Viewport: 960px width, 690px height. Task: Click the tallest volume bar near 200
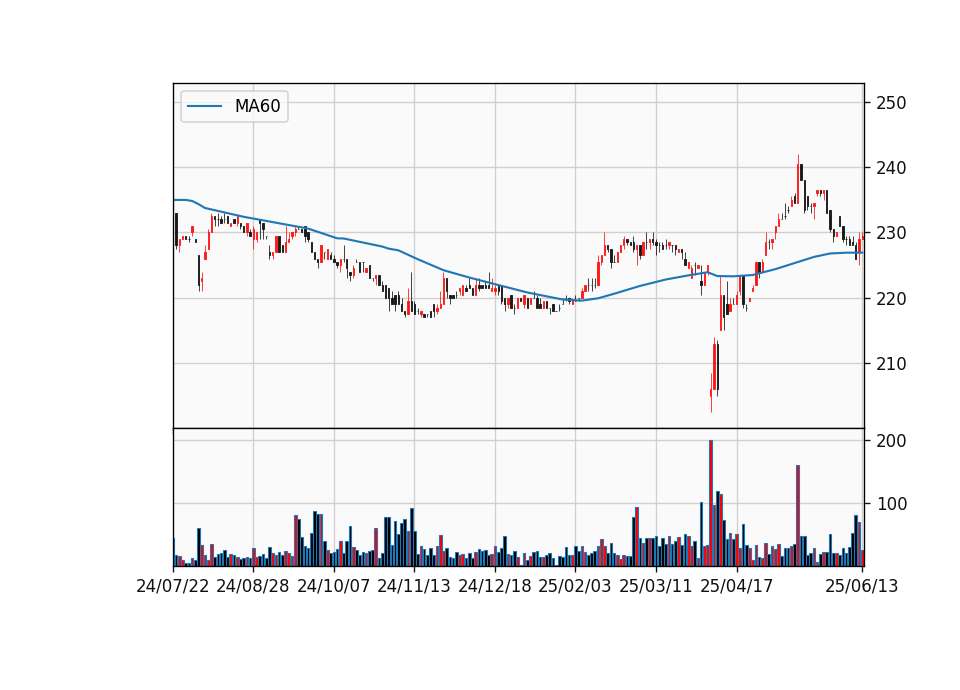pyautogui.click(x=711, y=503)
